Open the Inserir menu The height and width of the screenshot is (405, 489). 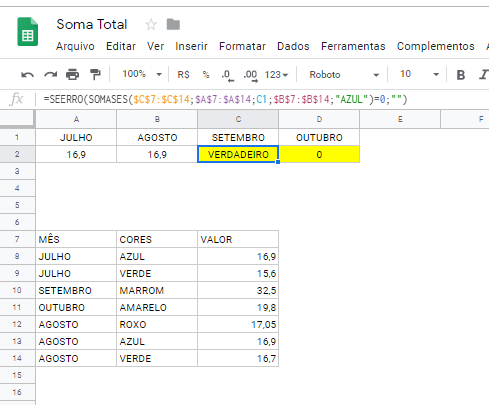click(x=191, y=46)
